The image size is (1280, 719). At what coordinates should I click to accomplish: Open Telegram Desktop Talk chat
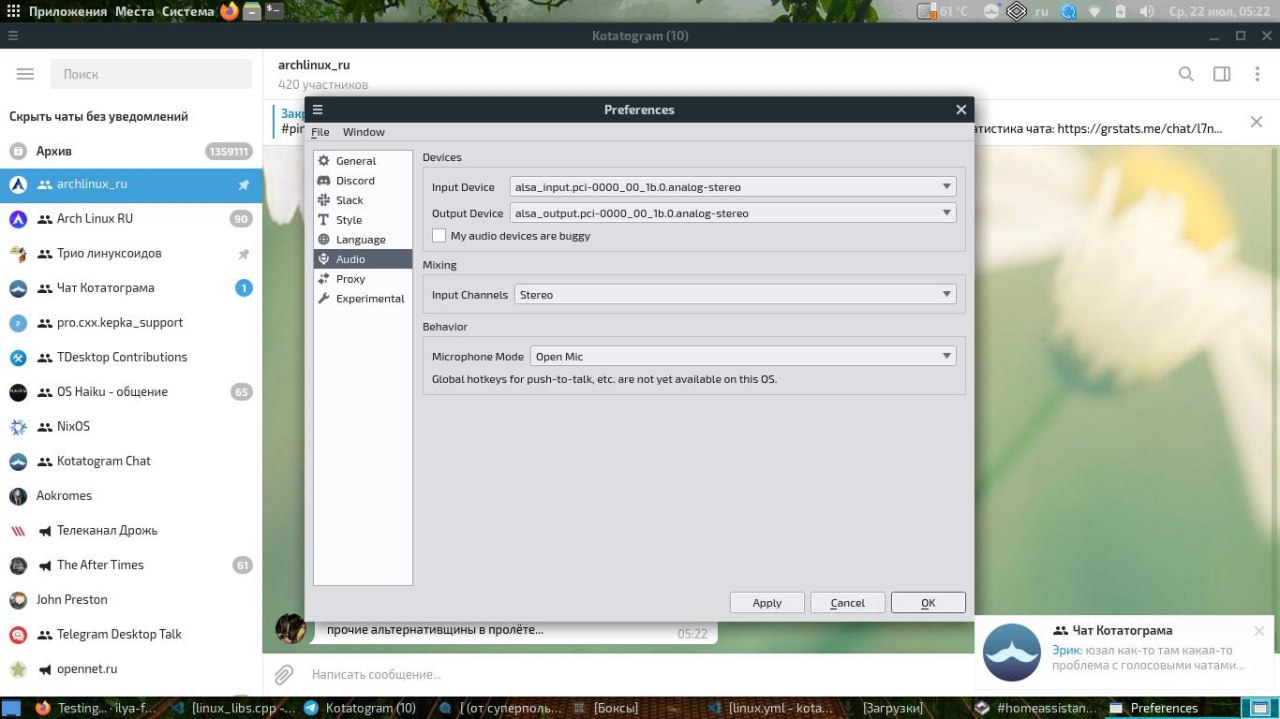pos(131,635)
